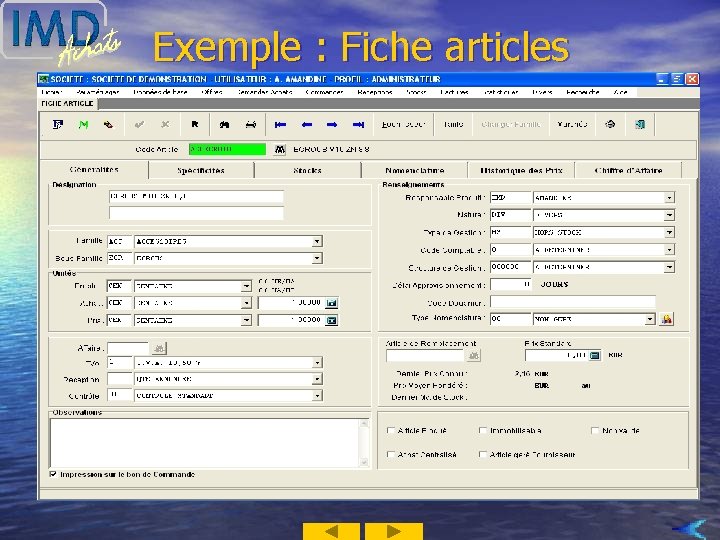Click the calculator icon in the Achat row
The image size is (720, 540).
(x=331, y=303)
